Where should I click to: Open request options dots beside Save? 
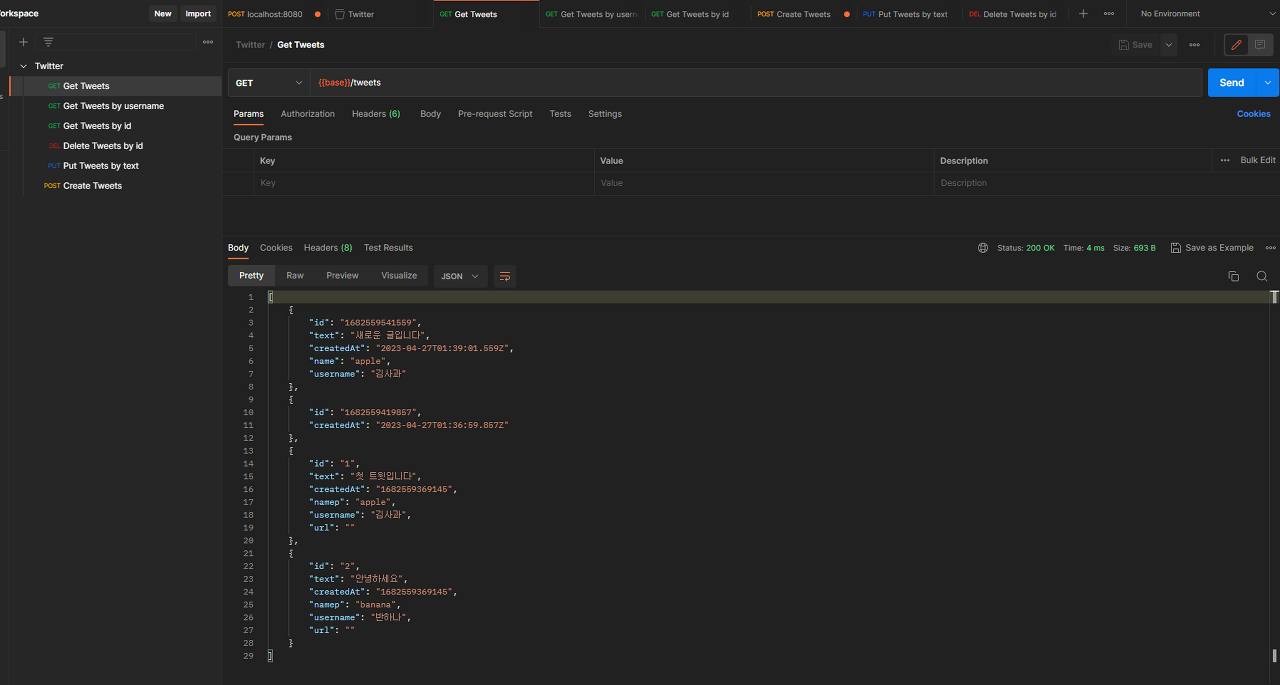(1194, 45)
